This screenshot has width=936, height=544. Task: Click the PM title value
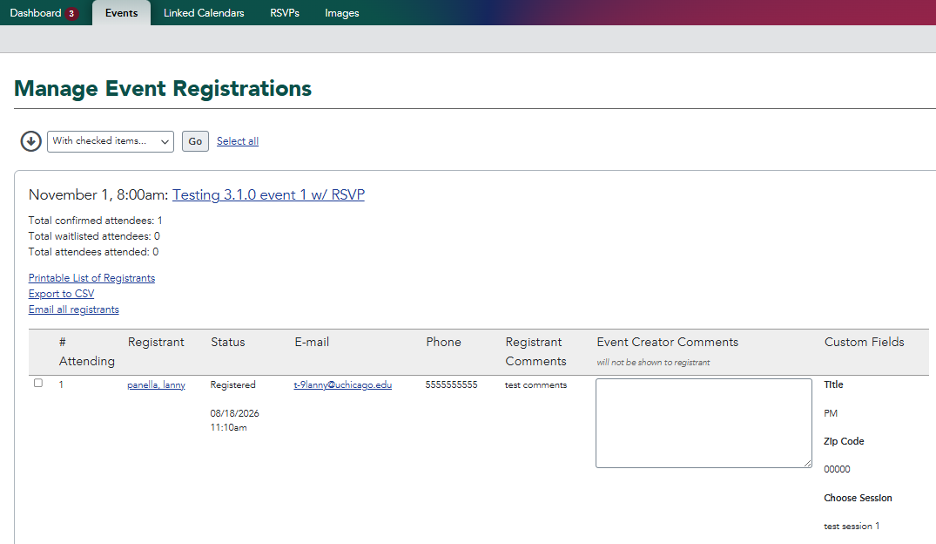[x=830, y=413]
